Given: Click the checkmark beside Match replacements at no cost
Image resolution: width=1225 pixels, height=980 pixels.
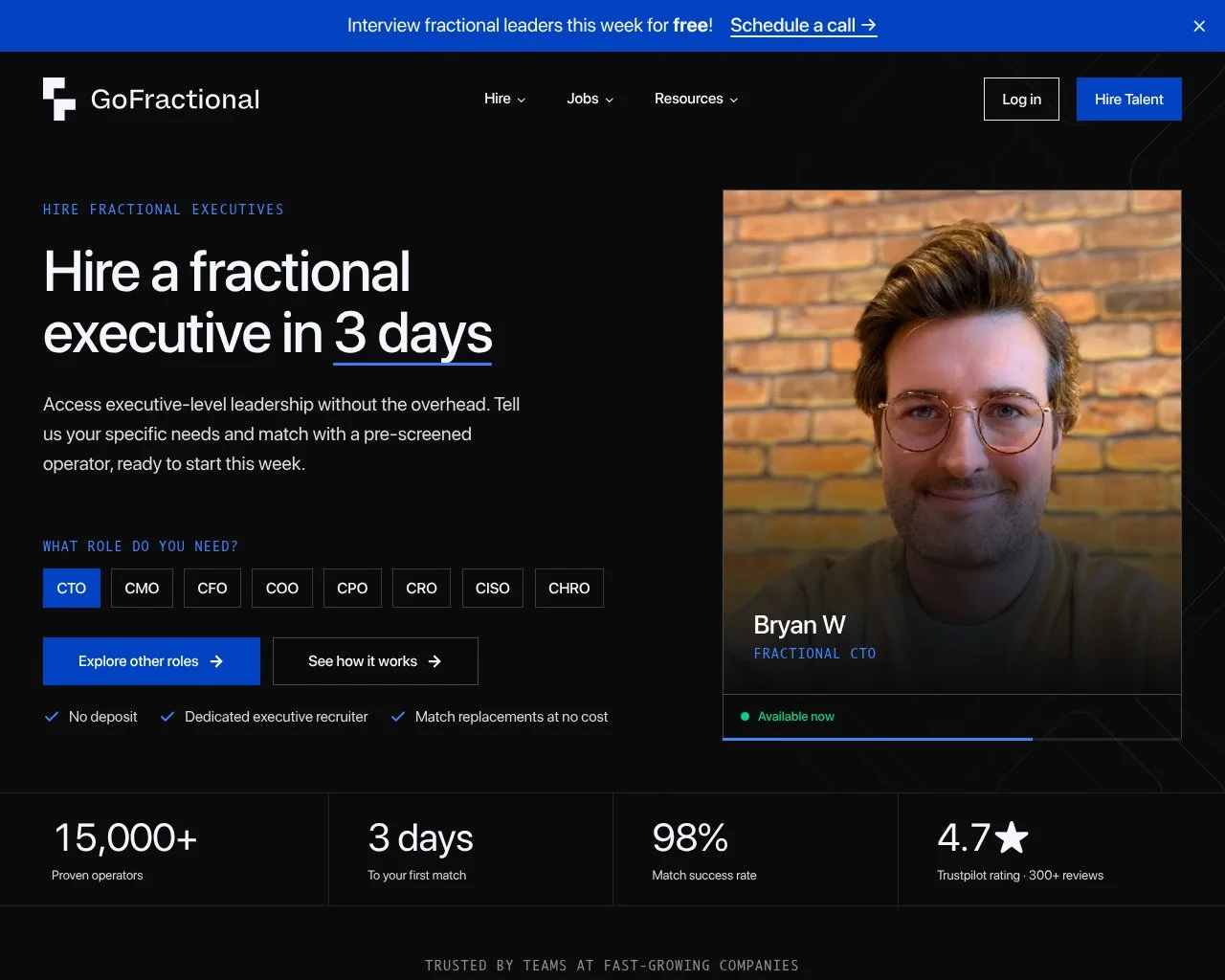Looking at the screenshot, I should click(398, 717).
